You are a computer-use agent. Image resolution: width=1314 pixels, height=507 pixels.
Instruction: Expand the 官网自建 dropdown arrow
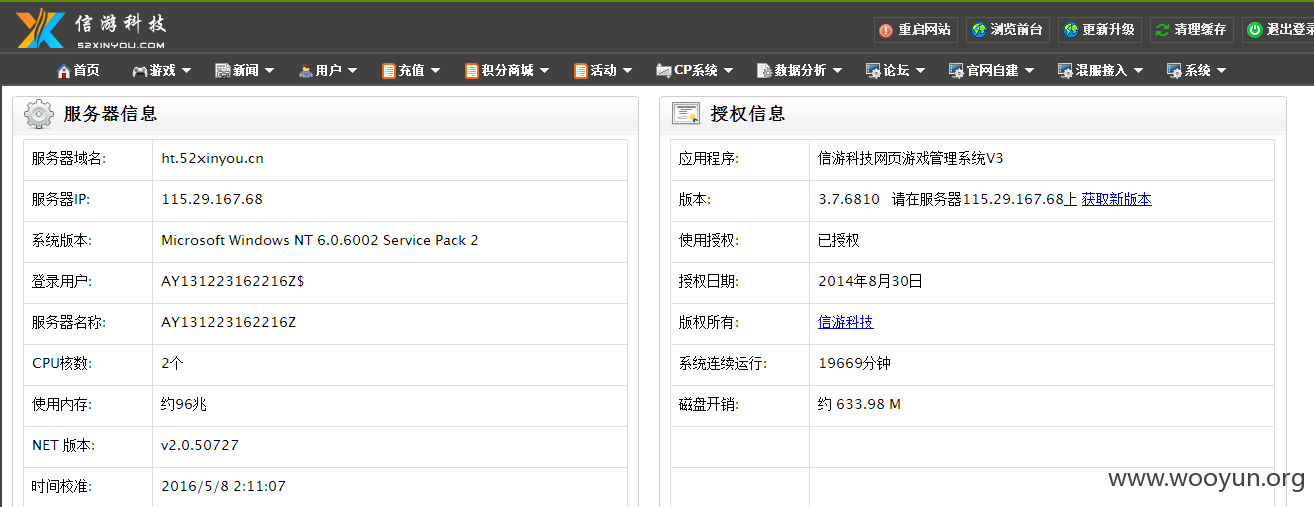click(x=1030, y=71)
